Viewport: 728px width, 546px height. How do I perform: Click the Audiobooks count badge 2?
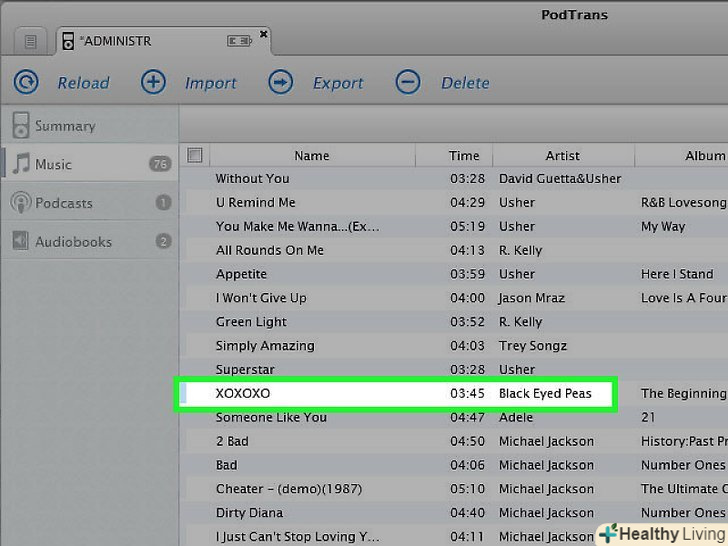coord(163,241)
